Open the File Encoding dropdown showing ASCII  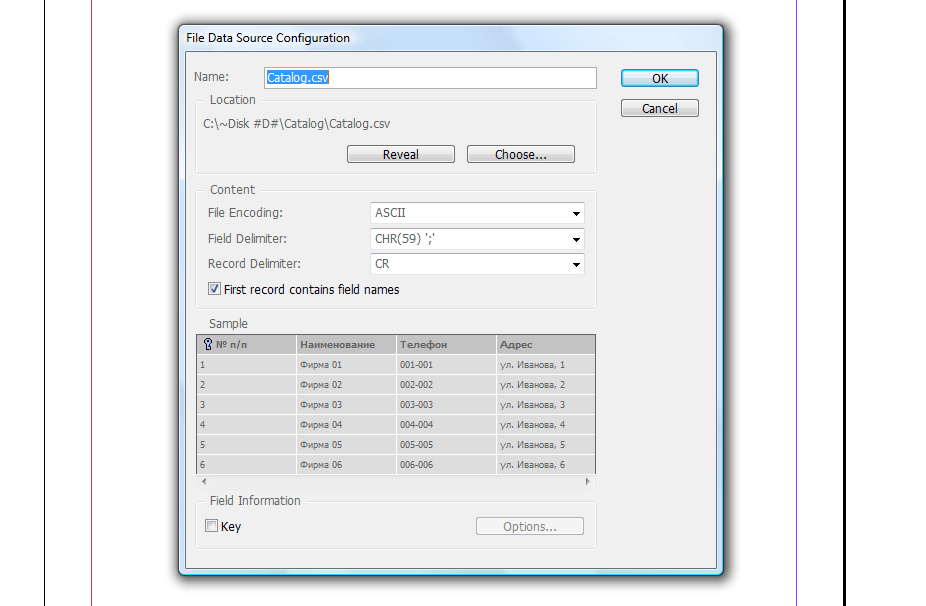[x=477, y=213]
